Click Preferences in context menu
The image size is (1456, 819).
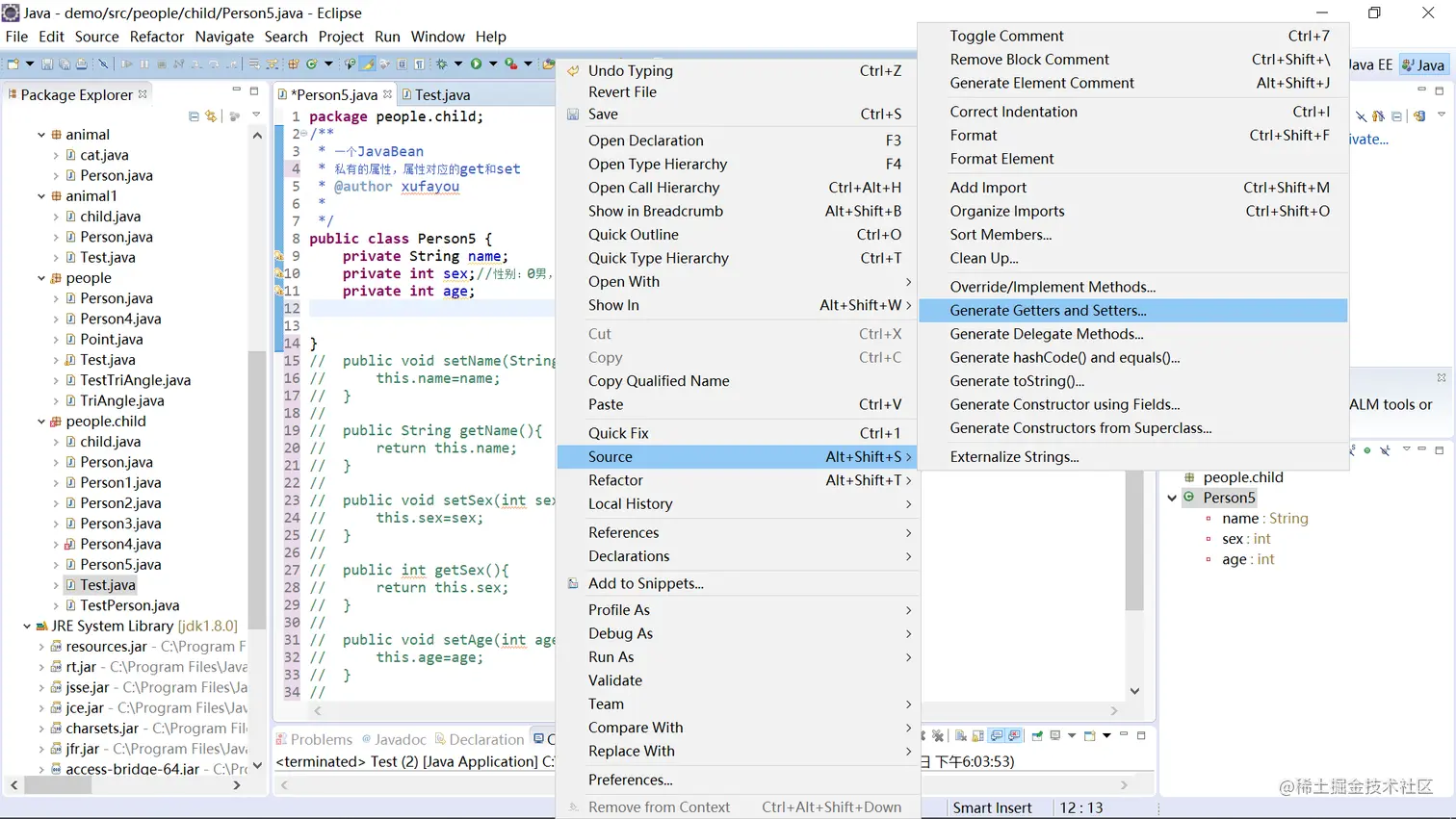738,780
